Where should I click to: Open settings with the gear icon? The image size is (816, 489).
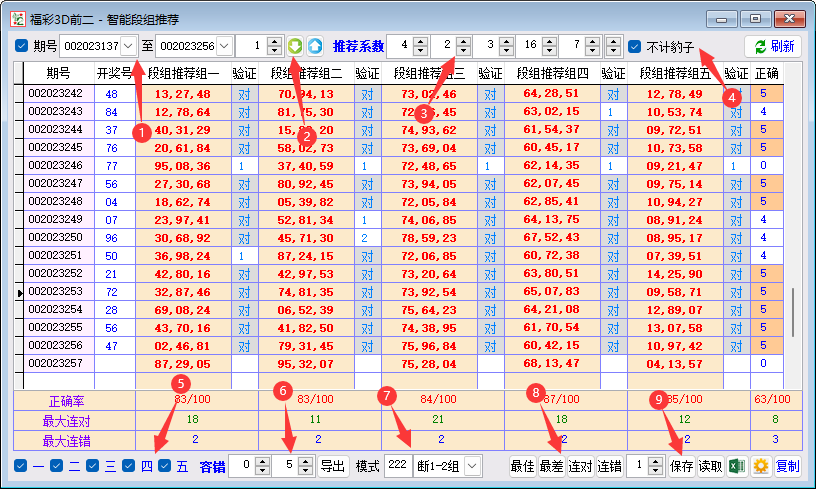click(x=761, y=466)
